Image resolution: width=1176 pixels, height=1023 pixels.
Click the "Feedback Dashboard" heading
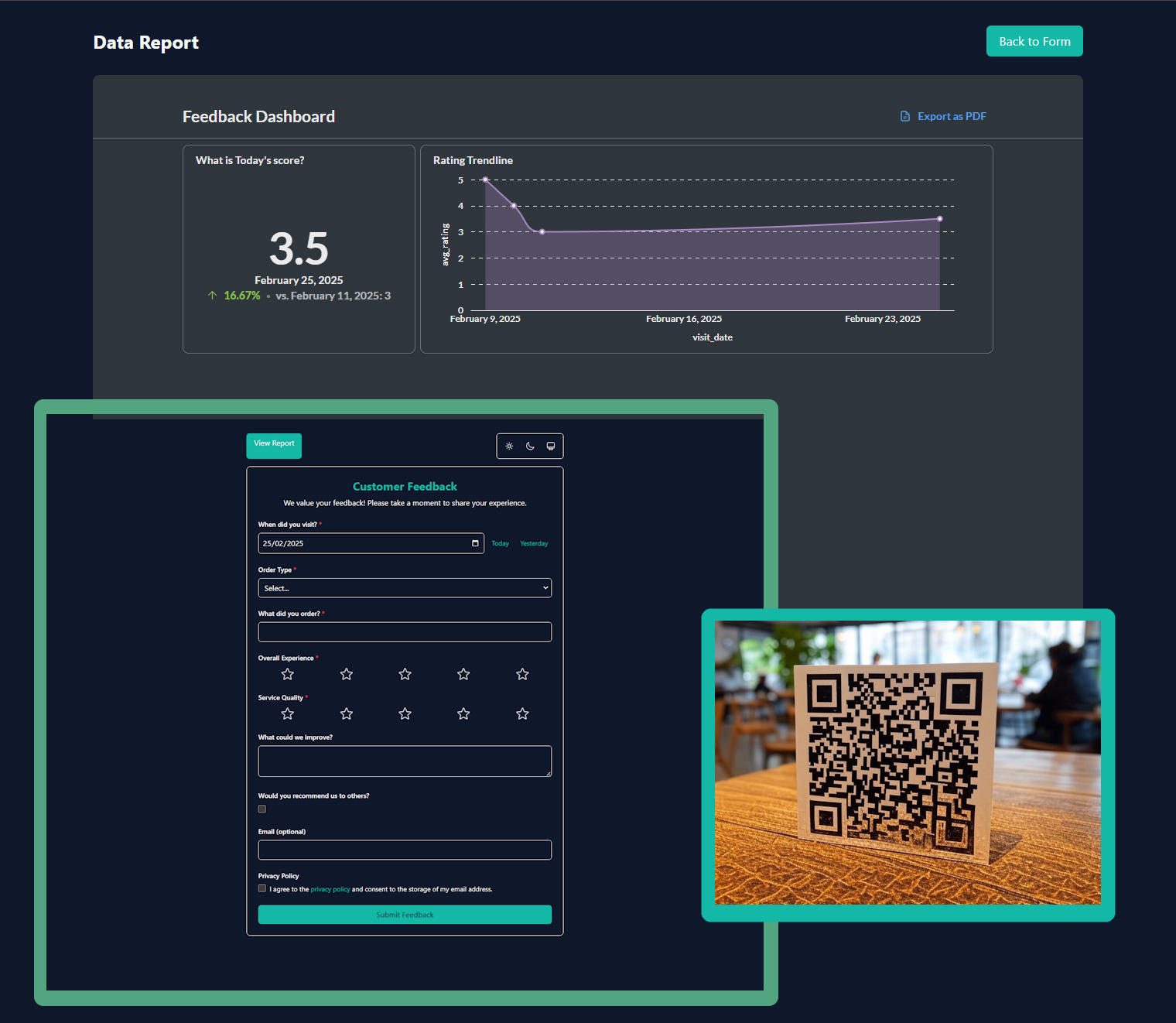pos(258,117)
